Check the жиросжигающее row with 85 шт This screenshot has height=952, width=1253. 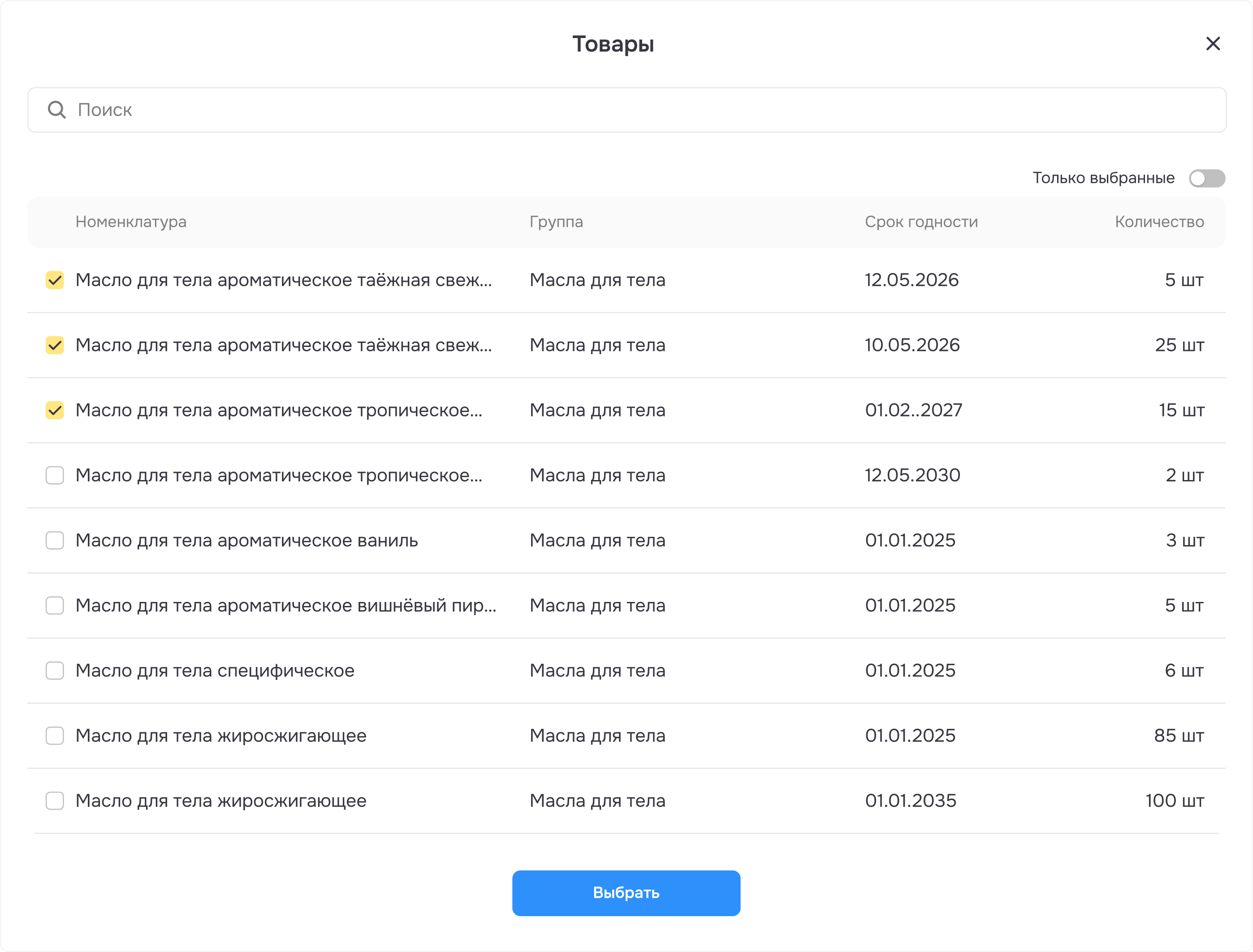point(55,736)
